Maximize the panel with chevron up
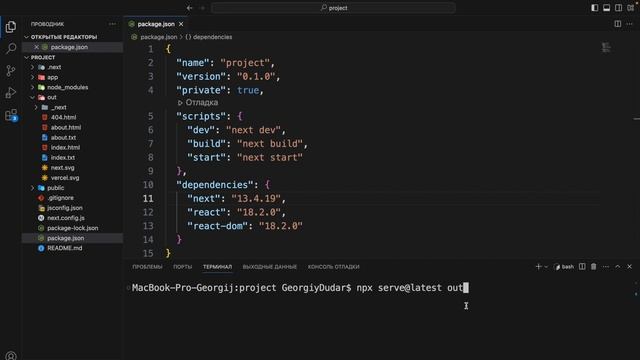The image size is (640, 360). pyautogui.click(x=618, y=267)
